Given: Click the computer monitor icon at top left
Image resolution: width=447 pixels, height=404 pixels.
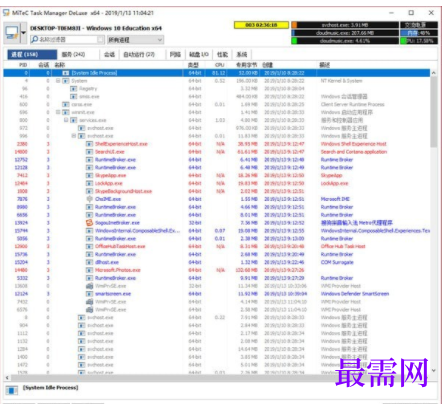Looking at the screenshot, I should pos(12,33).
